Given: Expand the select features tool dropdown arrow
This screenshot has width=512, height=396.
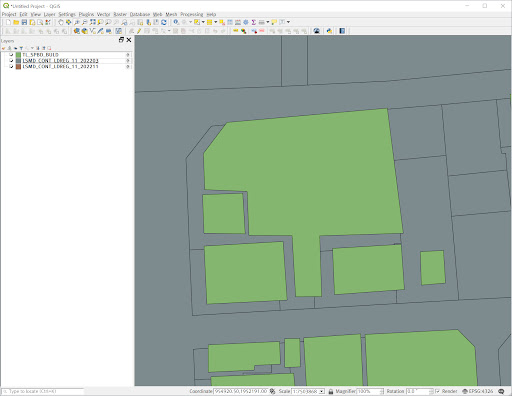Looking at the screenshot, I should point(203,22).
